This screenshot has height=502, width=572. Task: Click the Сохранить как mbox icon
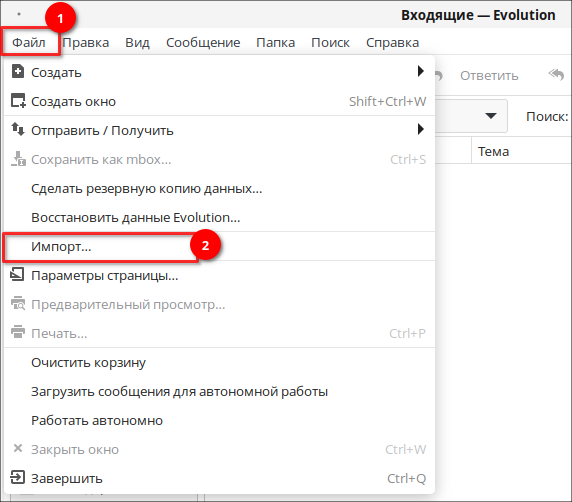point(18,159)
